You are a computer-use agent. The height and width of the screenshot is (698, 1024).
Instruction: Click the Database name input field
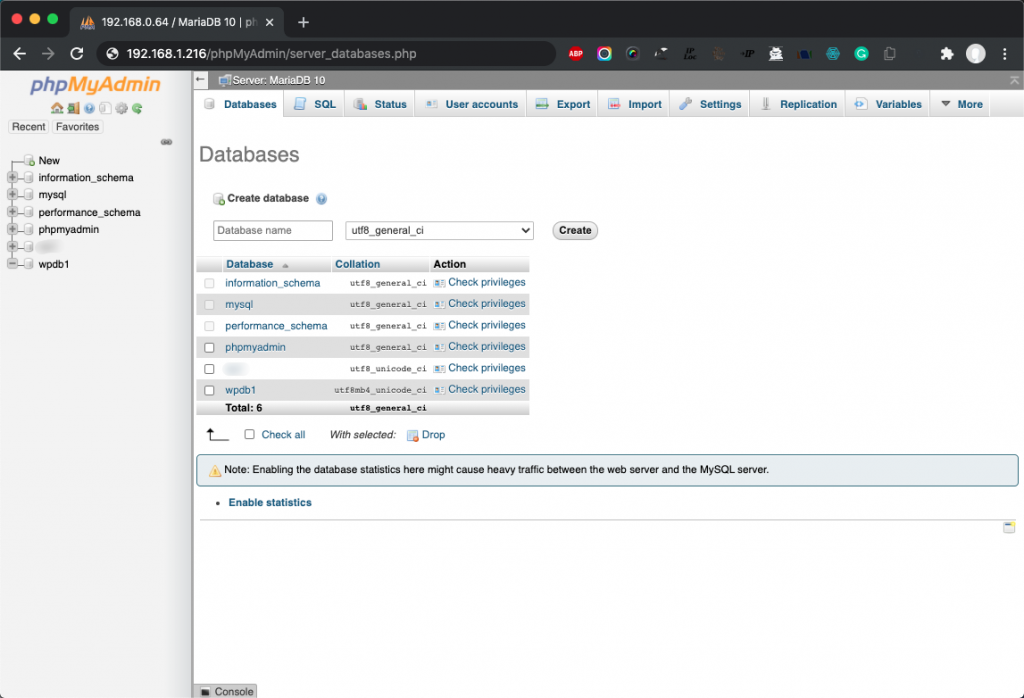272,230
